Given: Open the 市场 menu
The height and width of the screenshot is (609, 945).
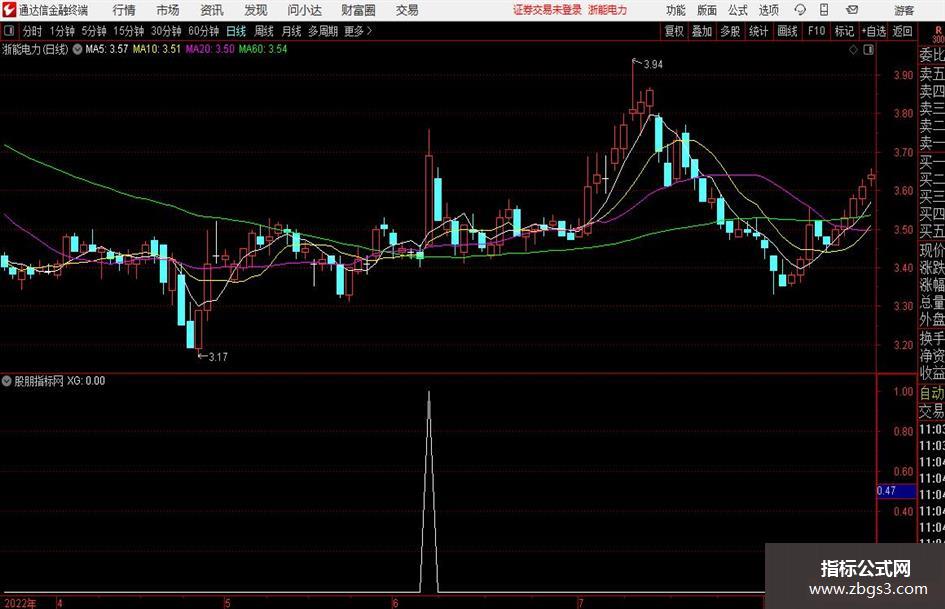Looking at the screenshot, I should (168, 10).
